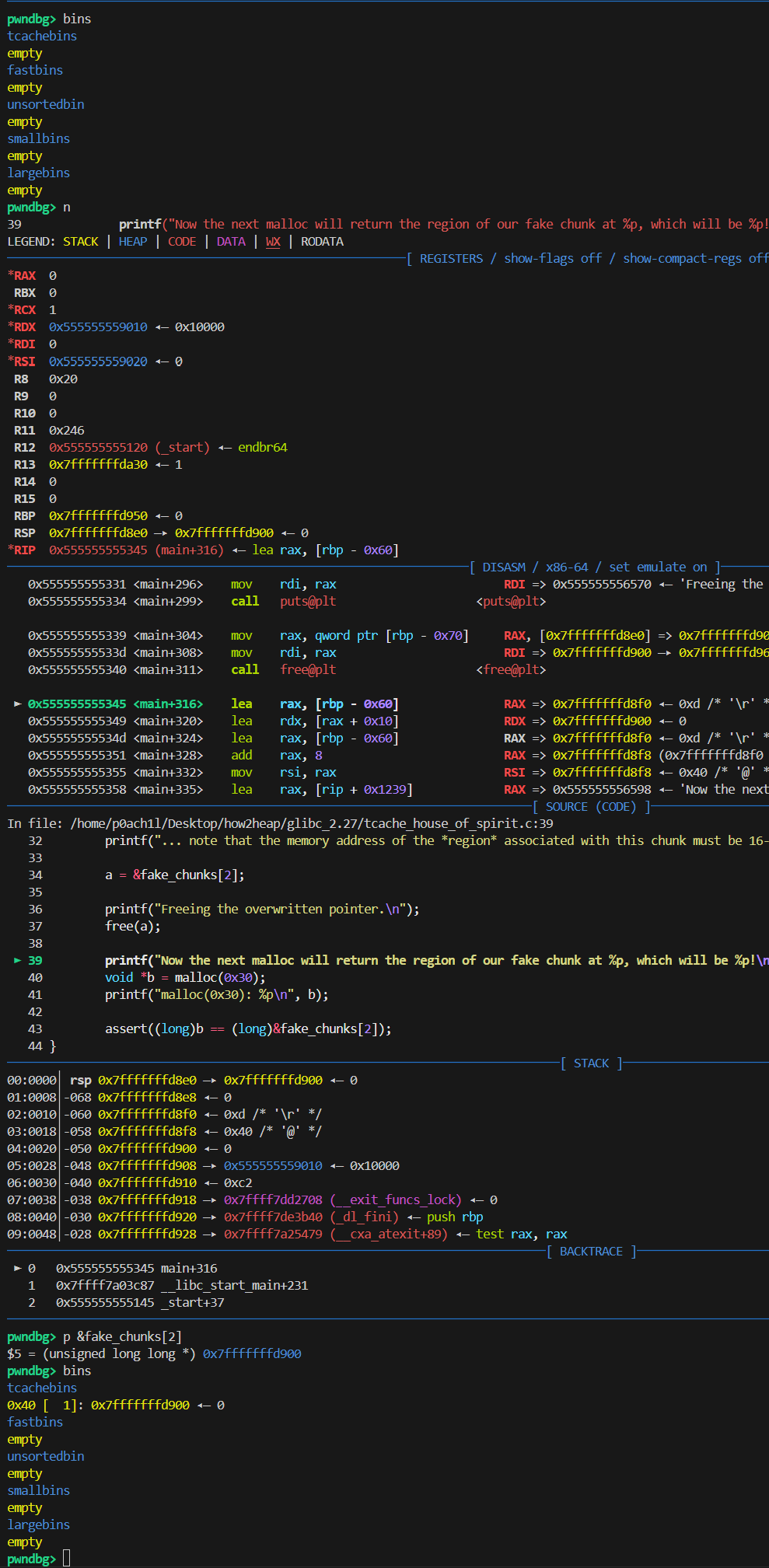The image size is (769, 1568).
Task: Click the RSP register value 0x7fffffffd8e0
Action: 98,533
